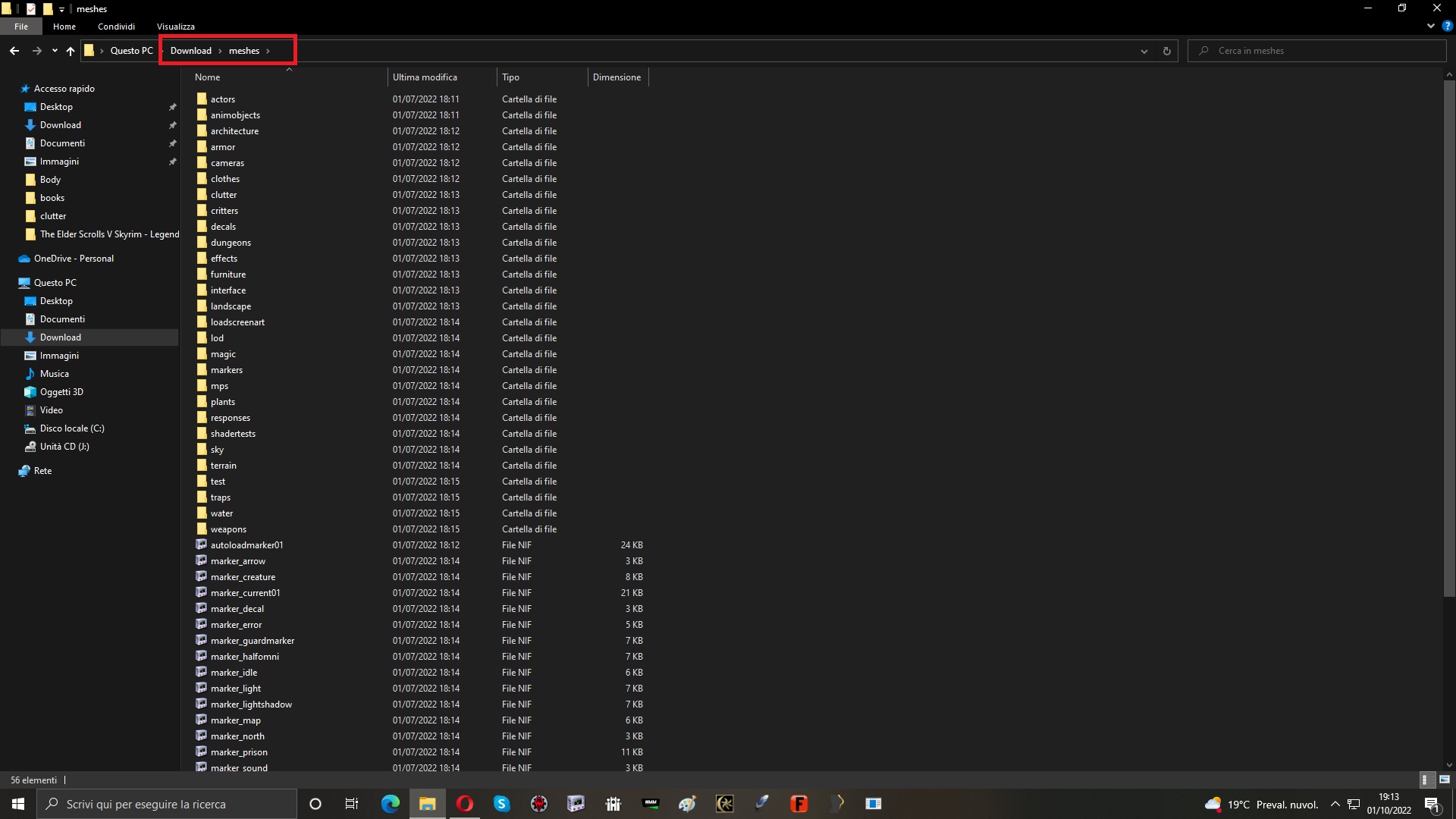Expand the address bar history dropdown
The height and width of the screenshot is (819, 1456).
(1144, 51)
